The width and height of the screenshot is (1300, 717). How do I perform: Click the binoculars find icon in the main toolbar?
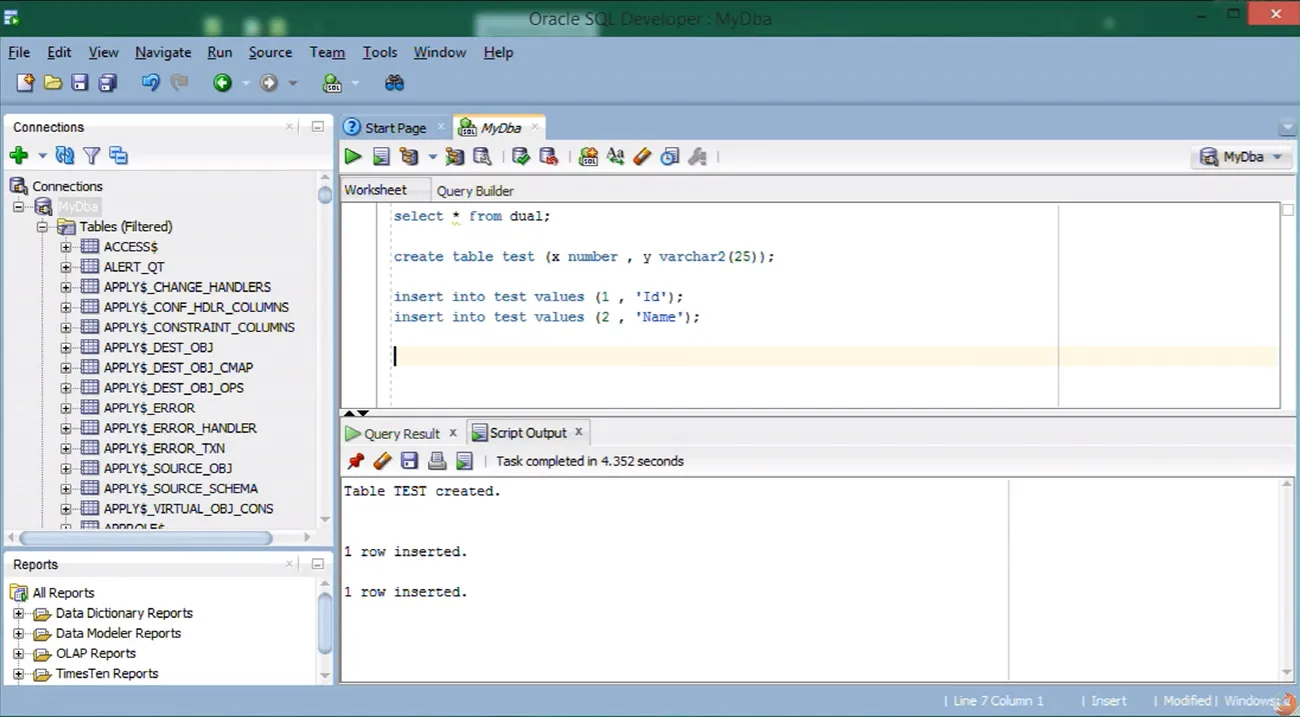click(394, 83)
